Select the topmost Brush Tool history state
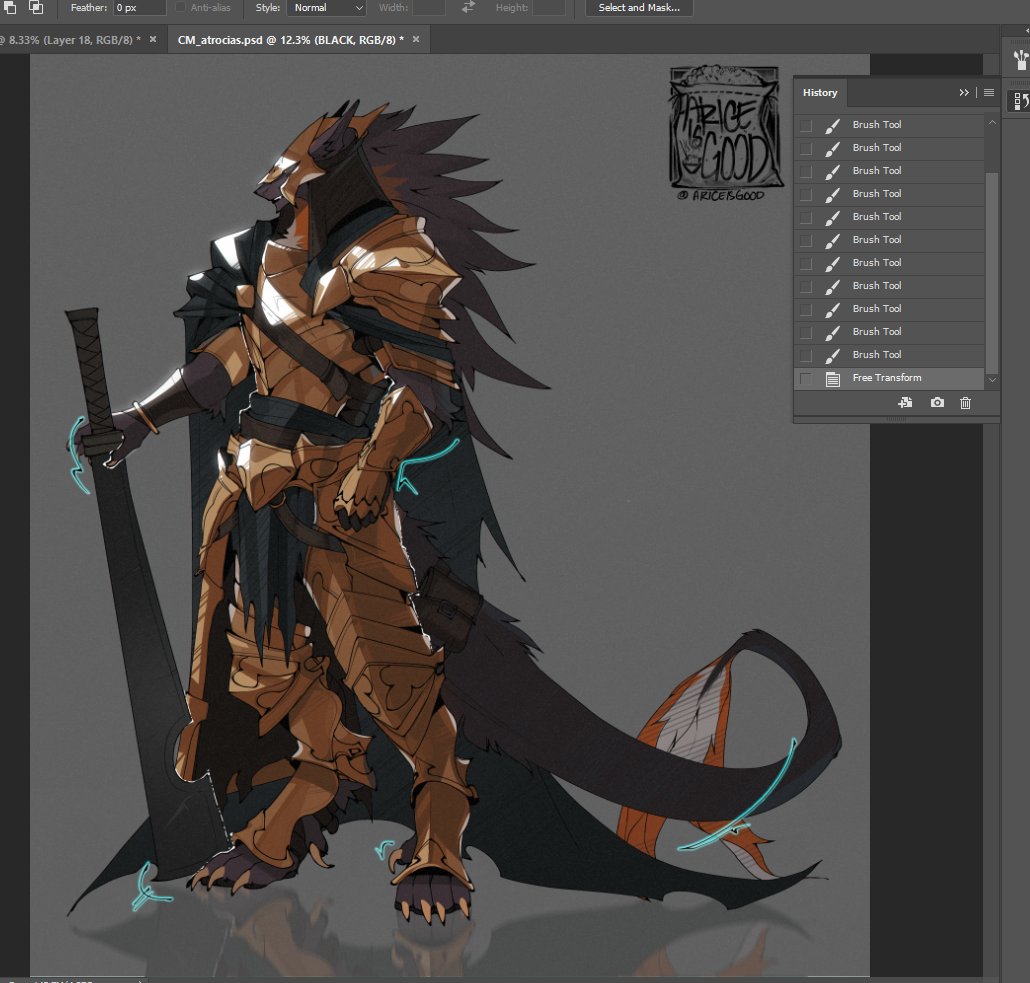The width and height of the screenshot is (1030, 983). click(889, 125)
